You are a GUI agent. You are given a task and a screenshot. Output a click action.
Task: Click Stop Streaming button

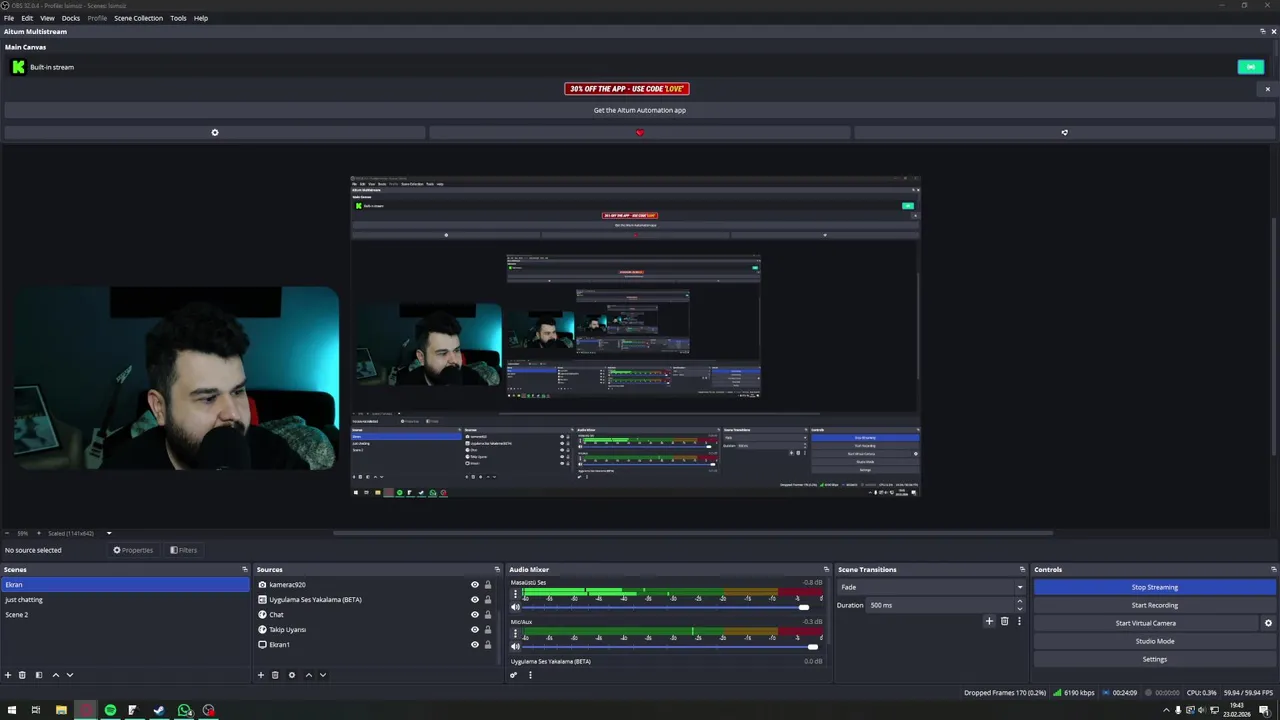click(1155, 587)
